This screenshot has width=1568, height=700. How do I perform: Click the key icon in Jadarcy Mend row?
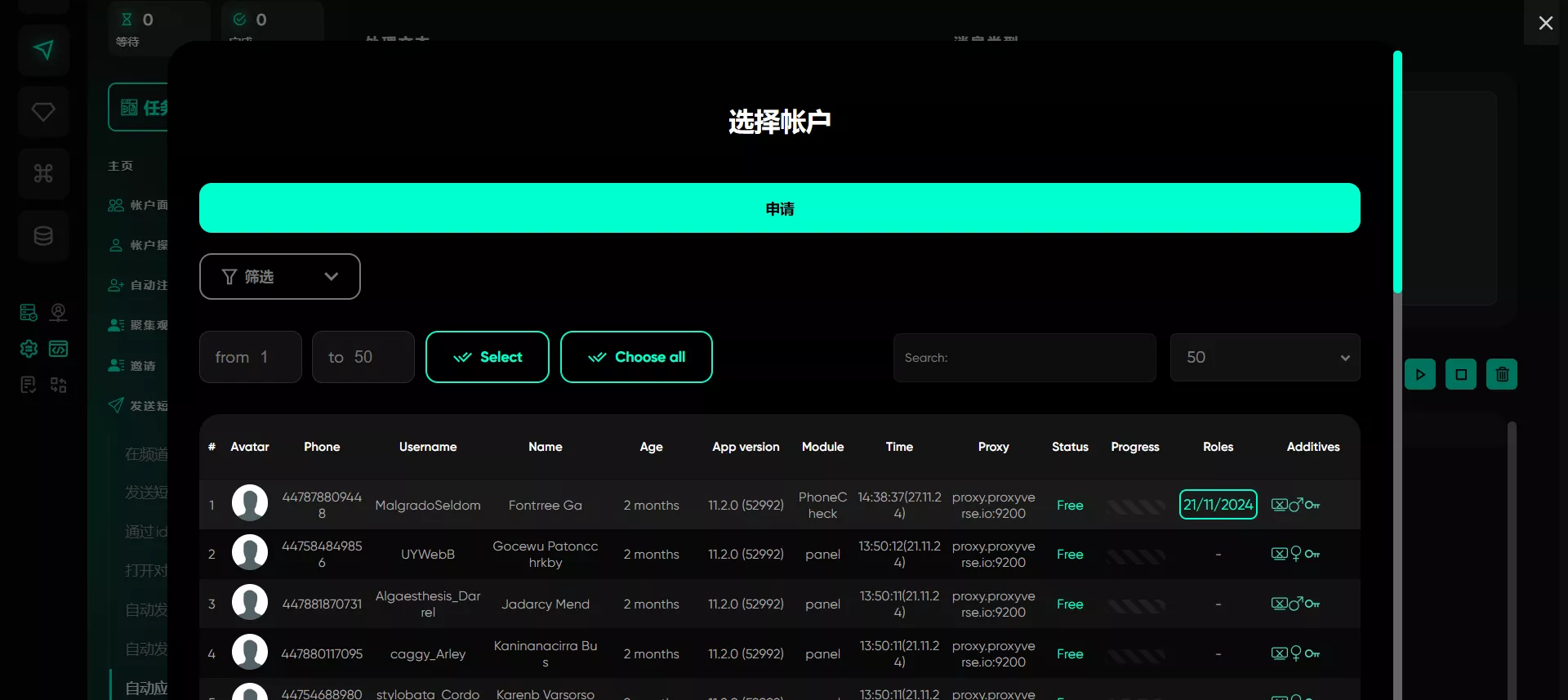pyautogui.click(x=1312, y=604)
